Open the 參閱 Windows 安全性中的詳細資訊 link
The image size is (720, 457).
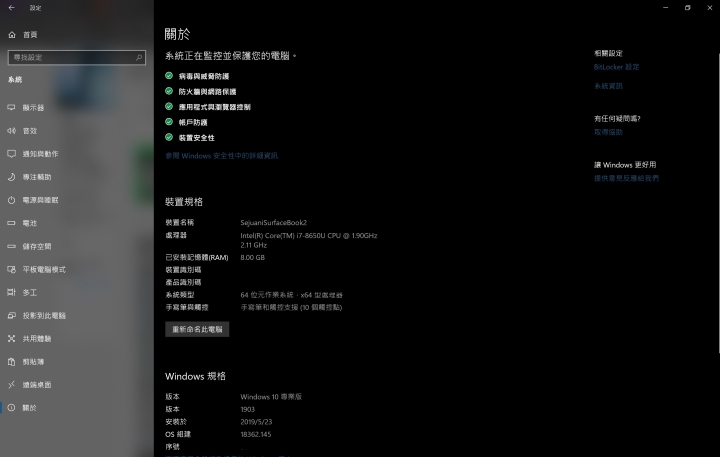pos(221,156)
